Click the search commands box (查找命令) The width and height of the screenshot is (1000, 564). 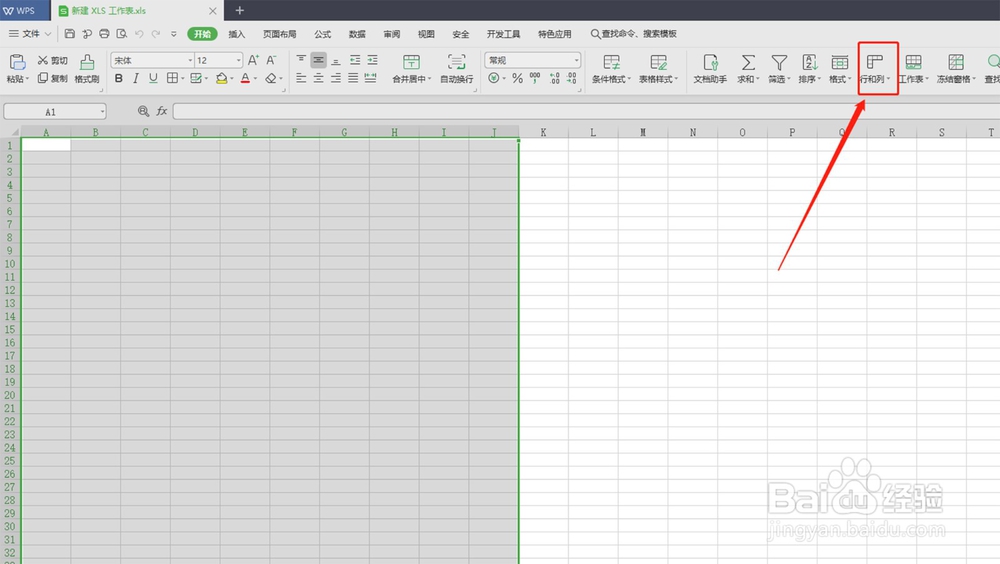(x=633, y=34)
